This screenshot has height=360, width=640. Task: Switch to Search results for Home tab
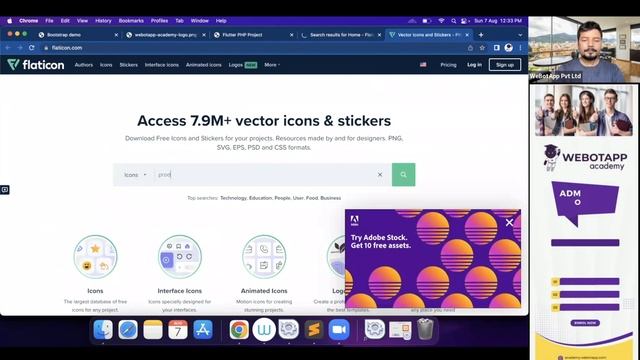tap(341, 35)
